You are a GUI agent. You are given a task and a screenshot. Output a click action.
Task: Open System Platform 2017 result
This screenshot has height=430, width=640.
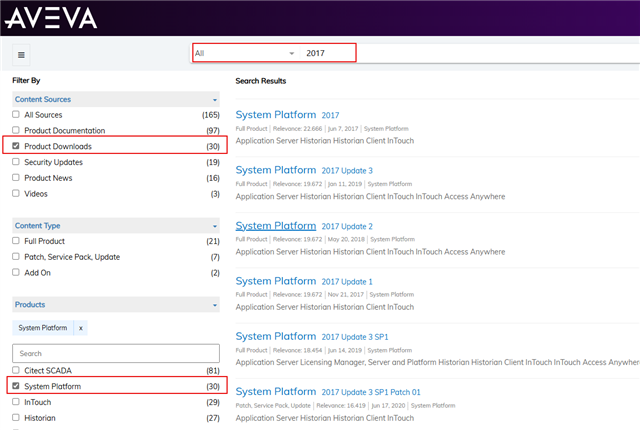[x=287, y=115]
